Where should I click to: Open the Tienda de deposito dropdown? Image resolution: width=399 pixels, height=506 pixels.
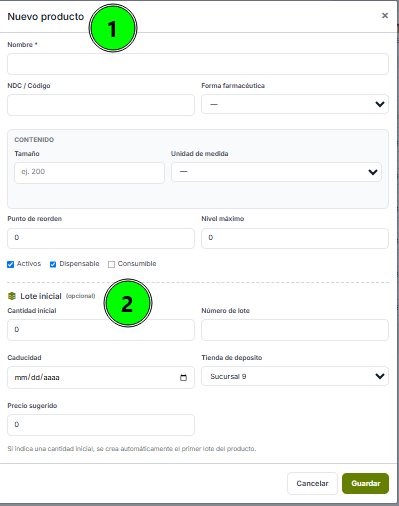(295, 376)
